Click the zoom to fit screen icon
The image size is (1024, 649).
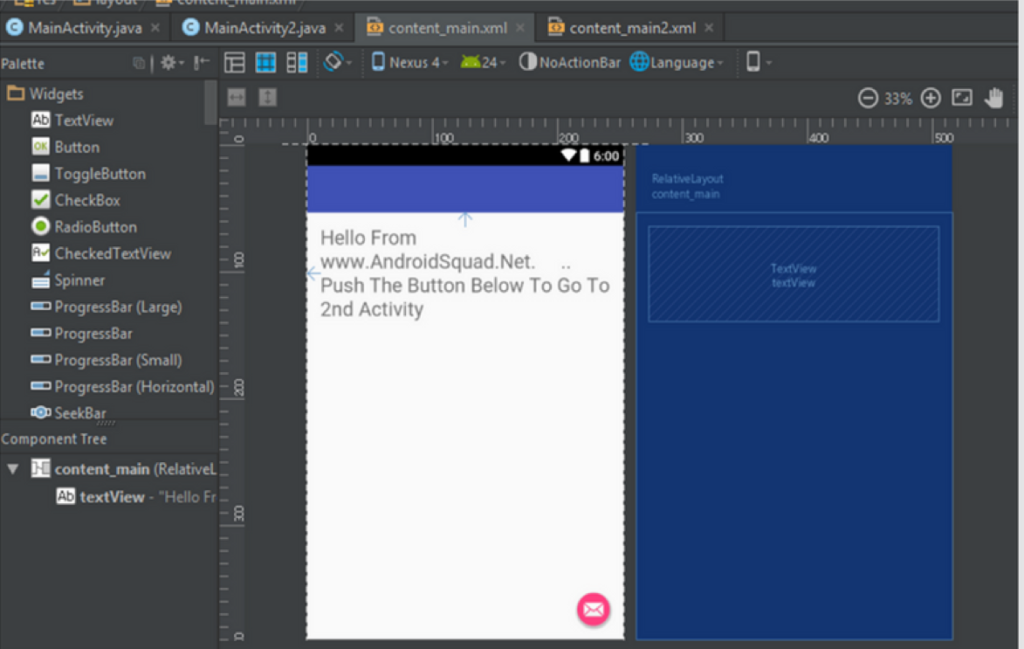click(x=962, y=98)
